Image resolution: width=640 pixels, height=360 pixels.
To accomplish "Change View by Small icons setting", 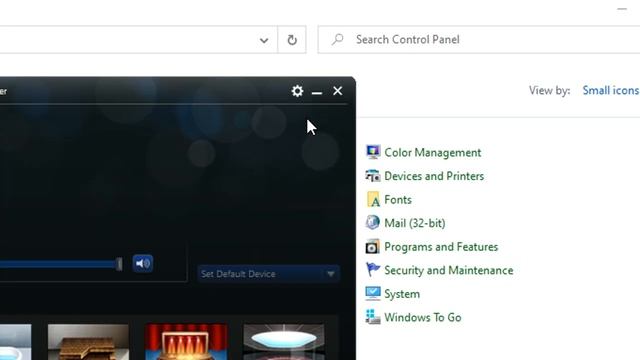I will [611, 90].
